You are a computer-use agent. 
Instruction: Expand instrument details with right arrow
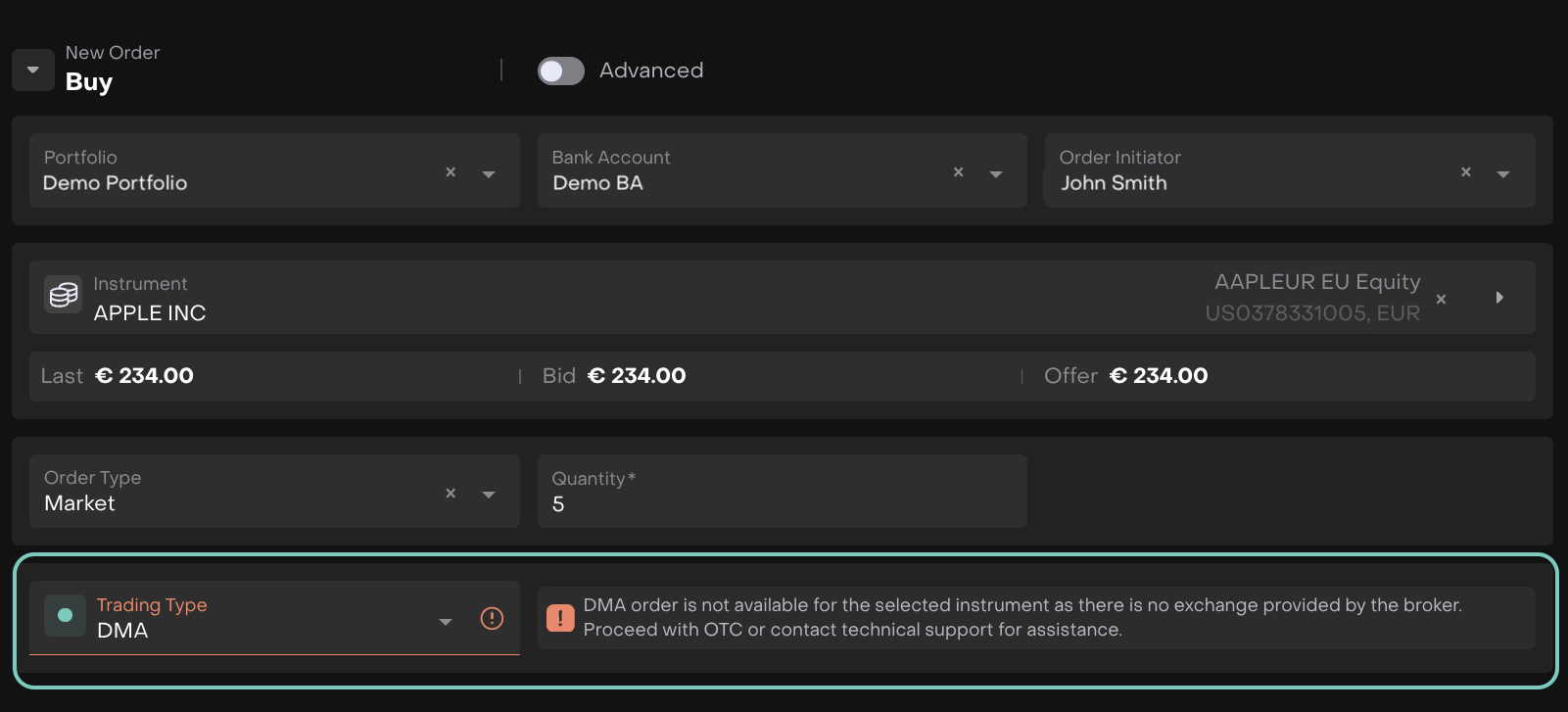point(1498,298)
